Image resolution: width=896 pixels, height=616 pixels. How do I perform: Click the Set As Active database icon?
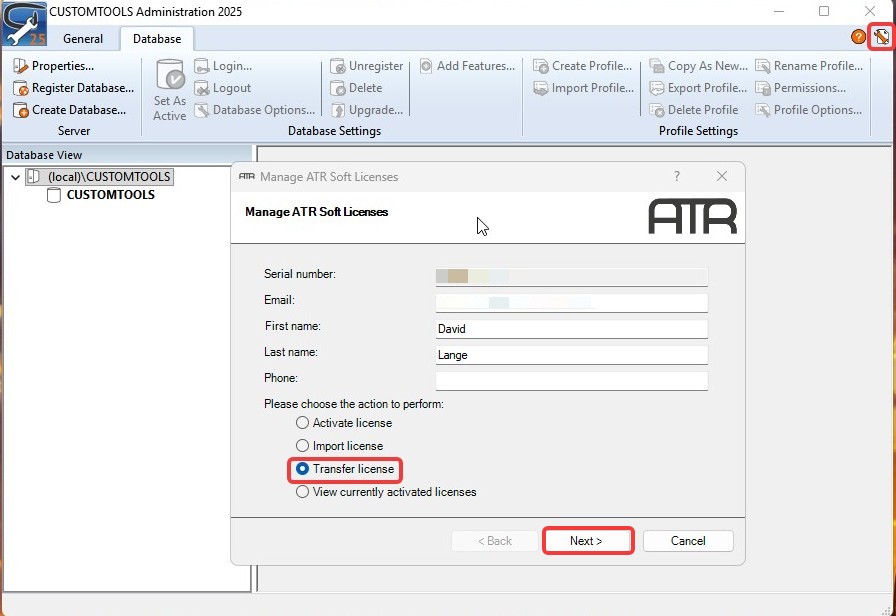[x=170, y=74]
